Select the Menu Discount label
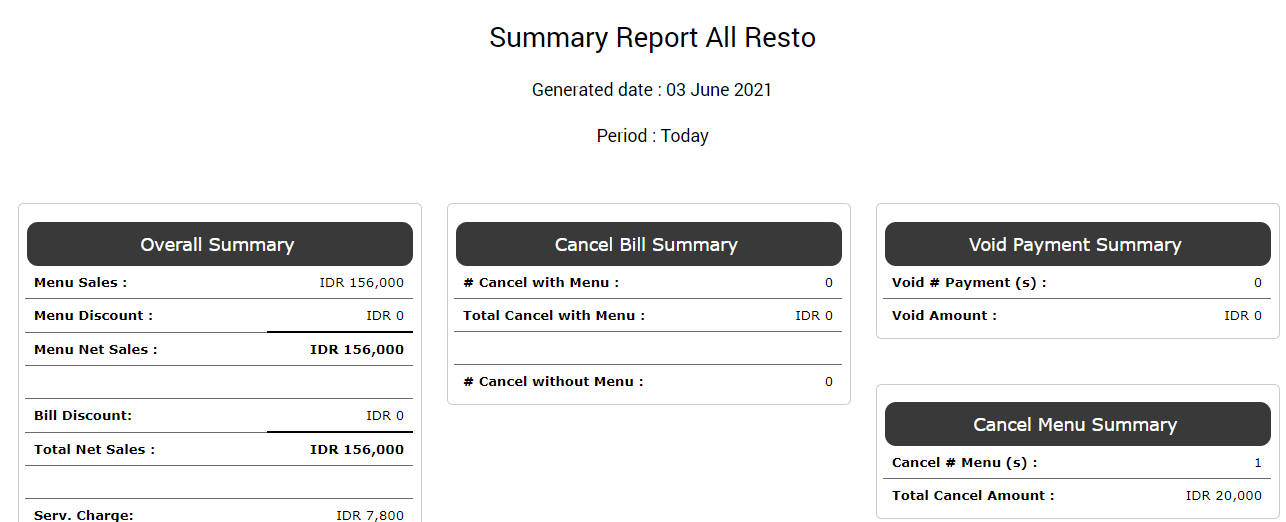The width and height of the screenshot is (1286, 522). pos(94,316)
